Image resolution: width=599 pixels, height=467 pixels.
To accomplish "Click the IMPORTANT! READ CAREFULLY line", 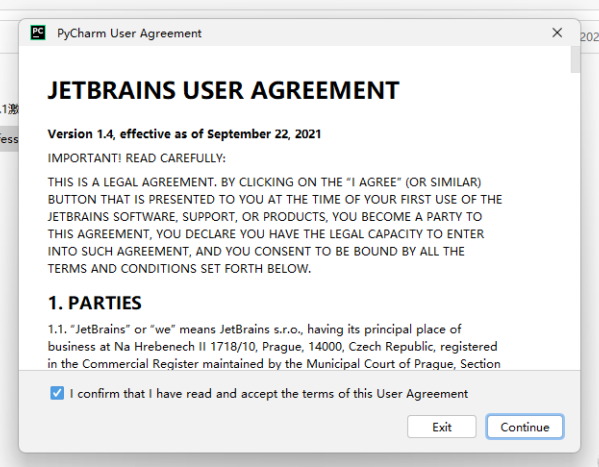I will pos(137,158).
